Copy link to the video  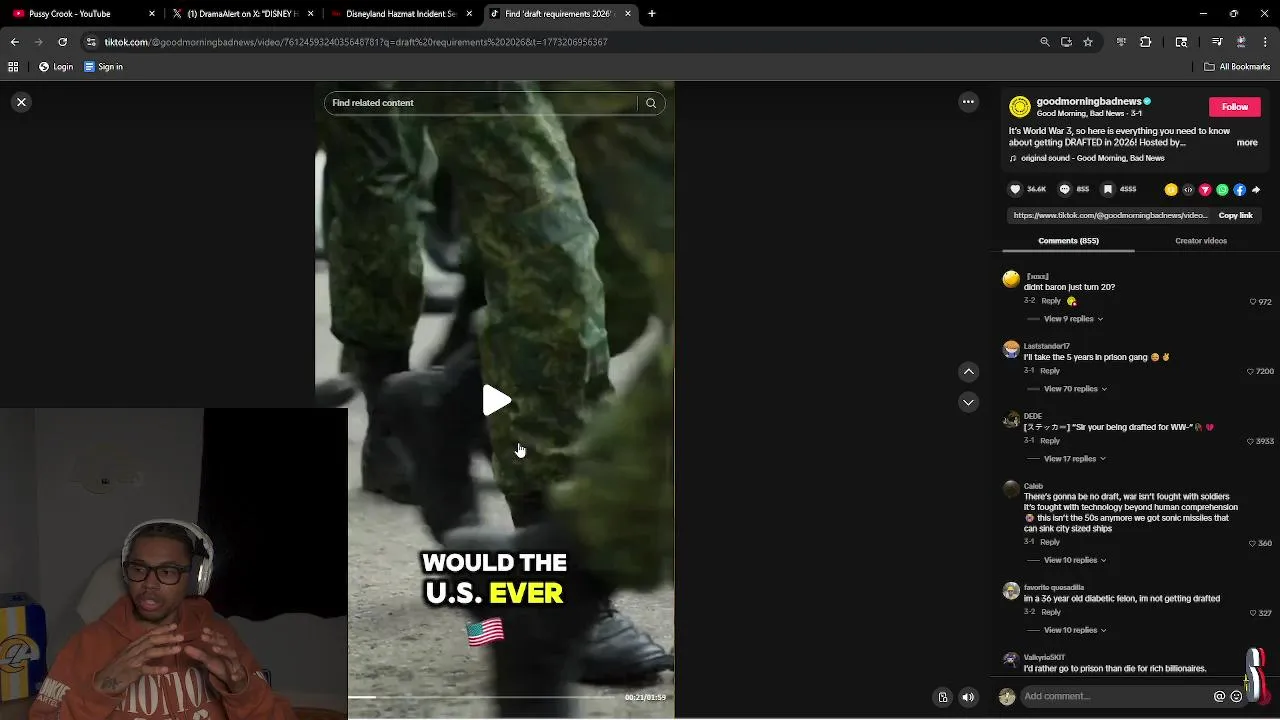(1235, 215)
